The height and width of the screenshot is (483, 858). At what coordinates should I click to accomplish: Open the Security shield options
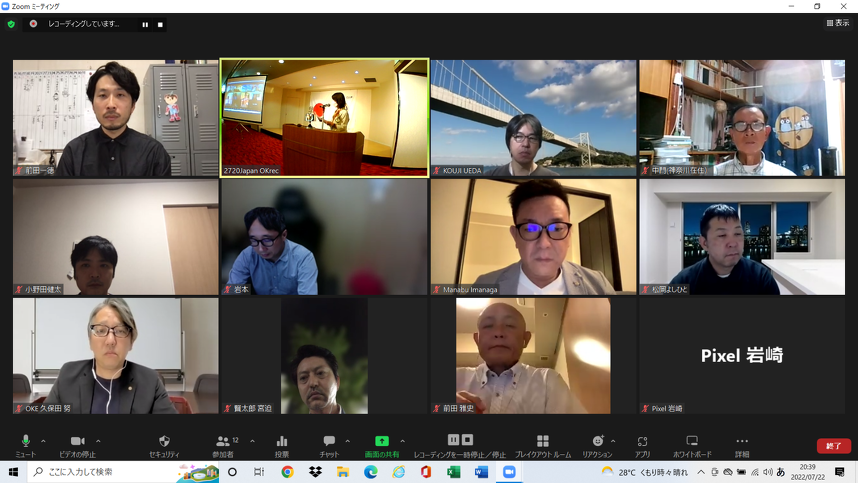[x=164, y=443]
